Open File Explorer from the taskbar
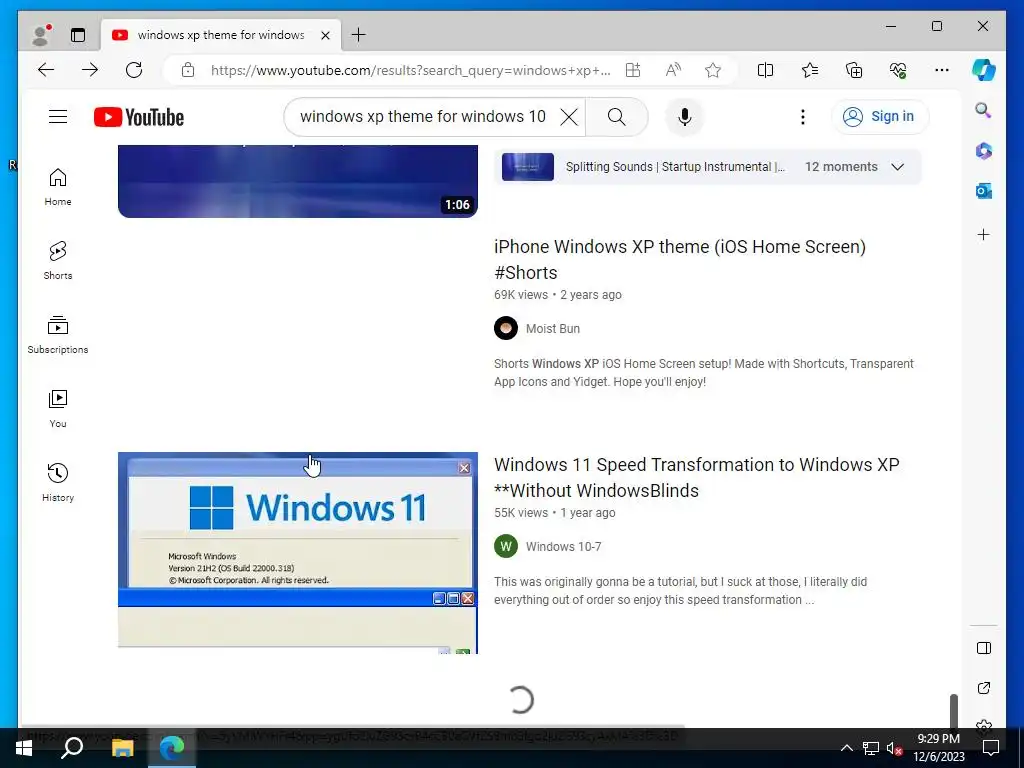Screen dimensions: 1024x768 [x=122, y=747]
